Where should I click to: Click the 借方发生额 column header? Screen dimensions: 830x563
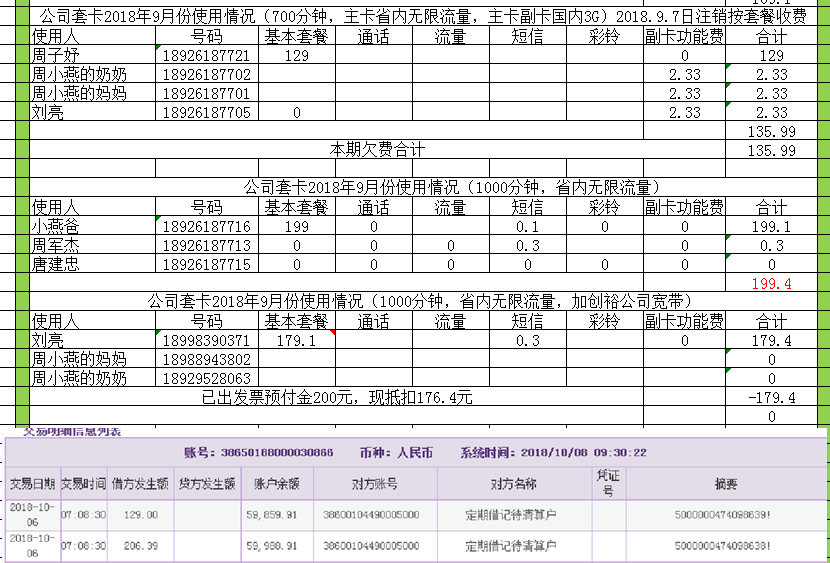click(140, 484)
